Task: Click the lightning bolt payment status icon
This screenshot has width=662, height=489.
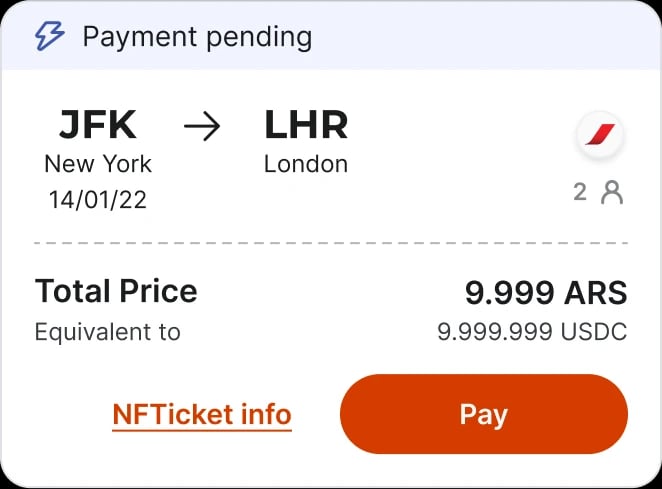Action: (x=50, y=37)
